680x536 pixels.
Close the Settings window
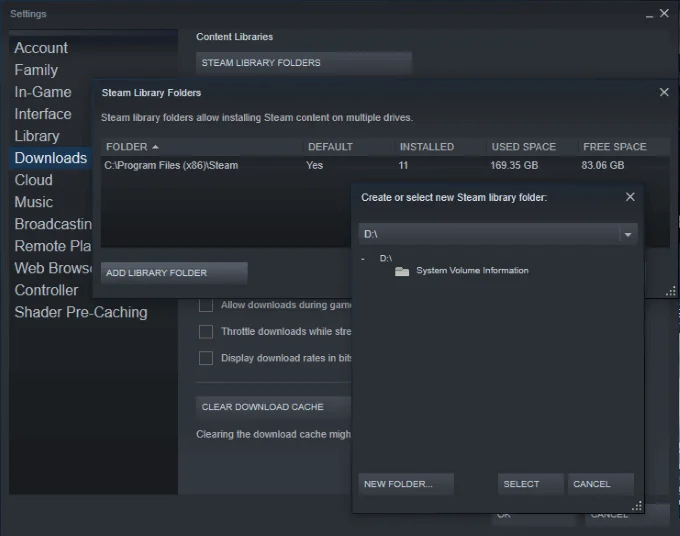pyautogui.click(x=664, y=13)
